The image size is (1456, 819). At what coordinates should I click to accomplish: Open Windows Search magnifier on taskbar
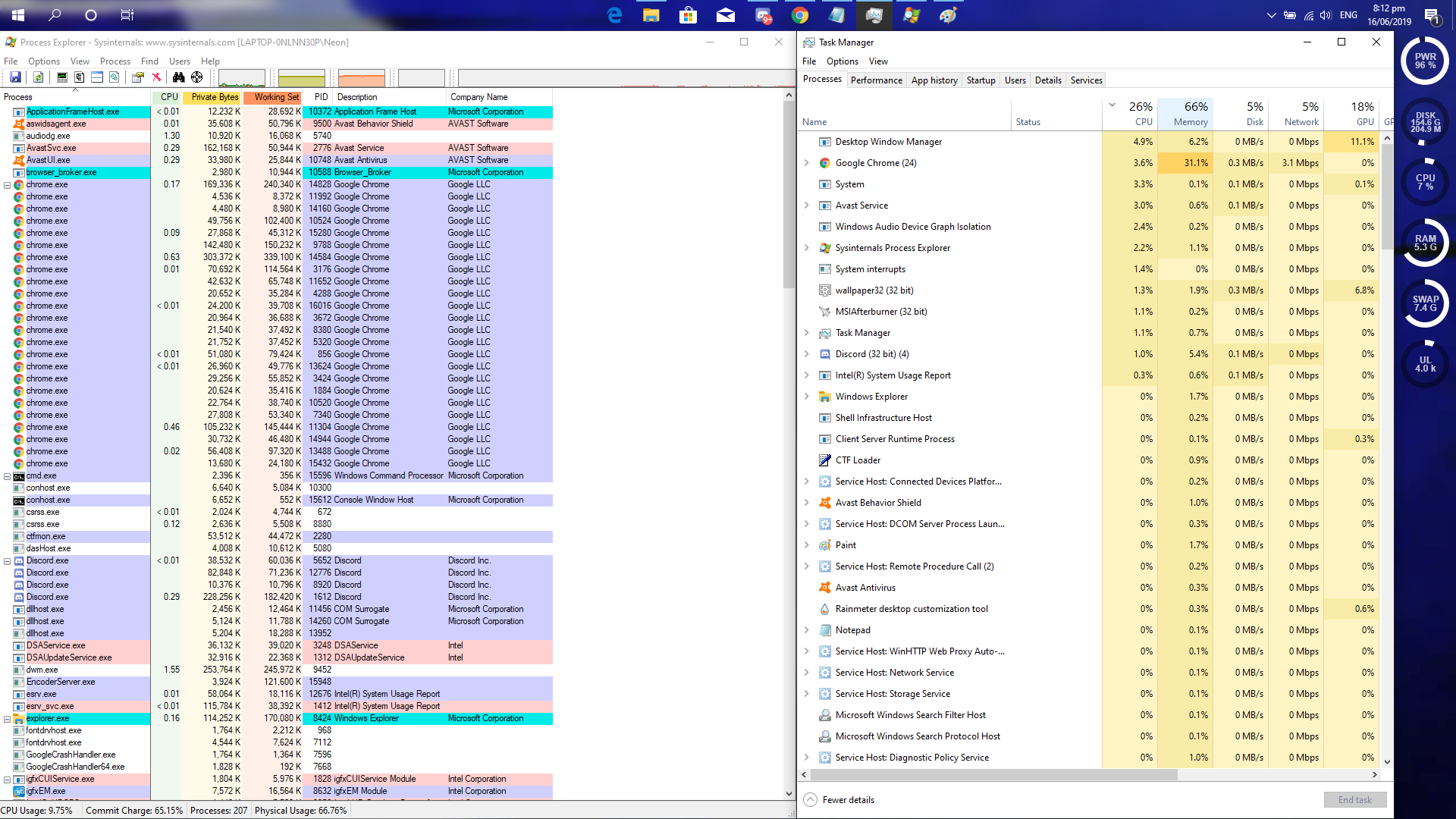pos(55,15)
